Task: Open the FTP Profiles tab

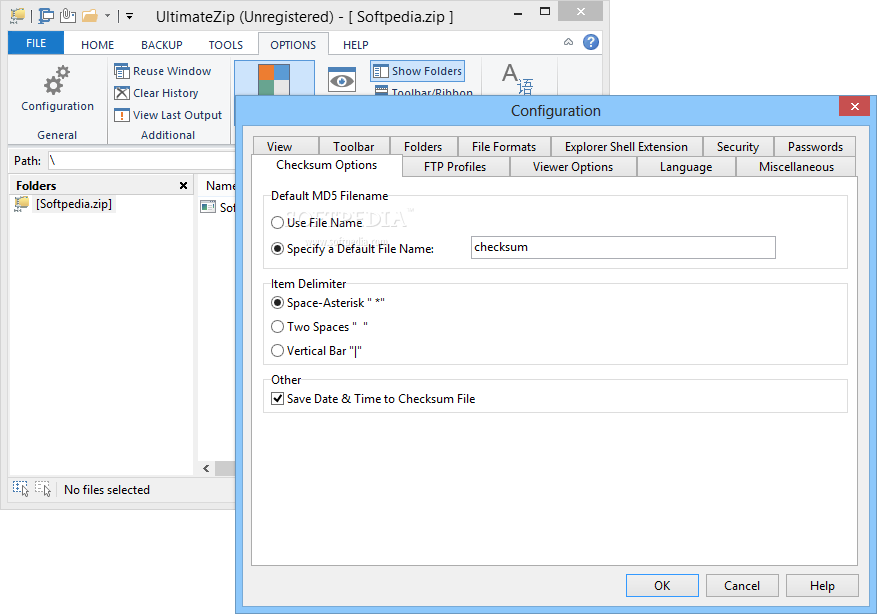Action: tap(455, 167)
